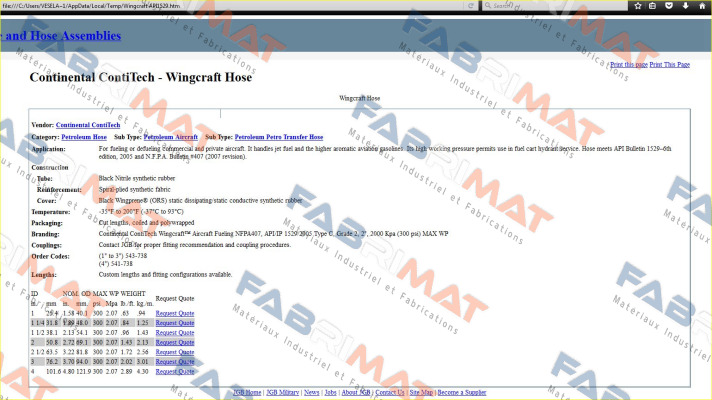This screenshot has width=712, height=400.
Task: Click the '63.5' mm table cell
Action: click(x=52, y=352)
